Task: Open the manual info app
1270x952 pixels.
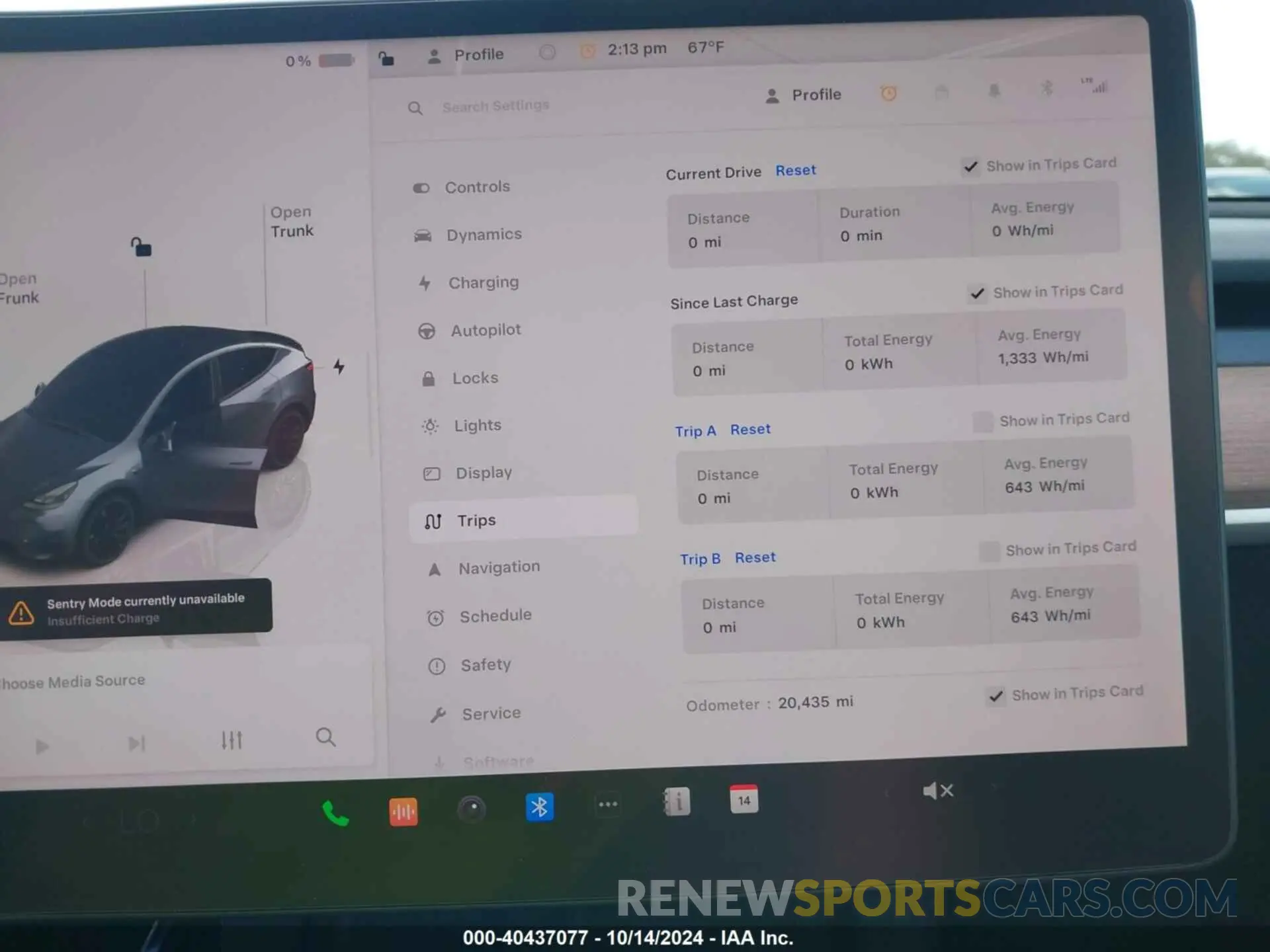Action: pyautogui.click(x=676, y=802)
